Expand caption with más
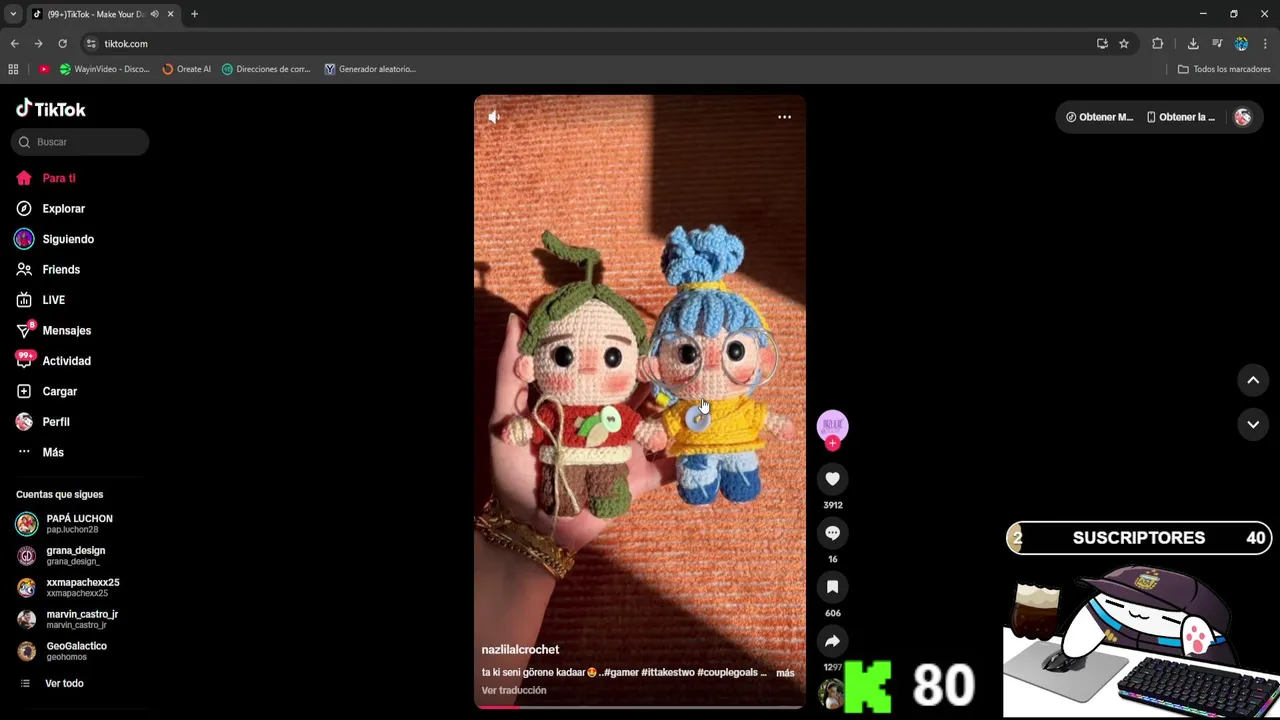 tap(785, 673)
